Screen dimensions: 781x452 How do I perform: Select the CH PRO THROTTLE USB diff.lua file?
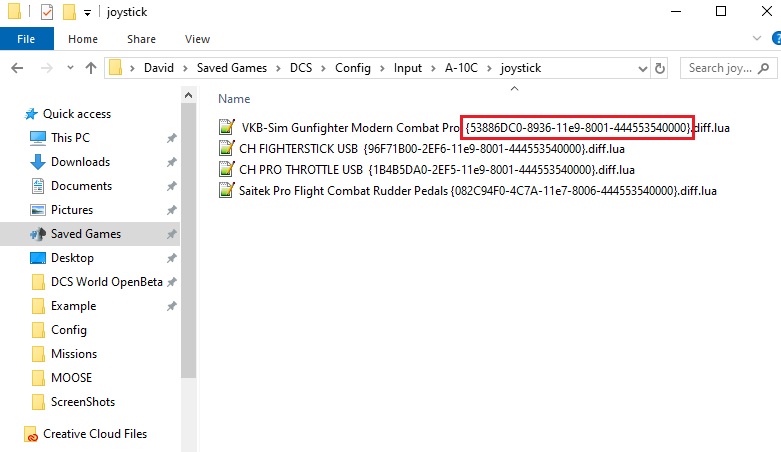click(x=426, y=169)
